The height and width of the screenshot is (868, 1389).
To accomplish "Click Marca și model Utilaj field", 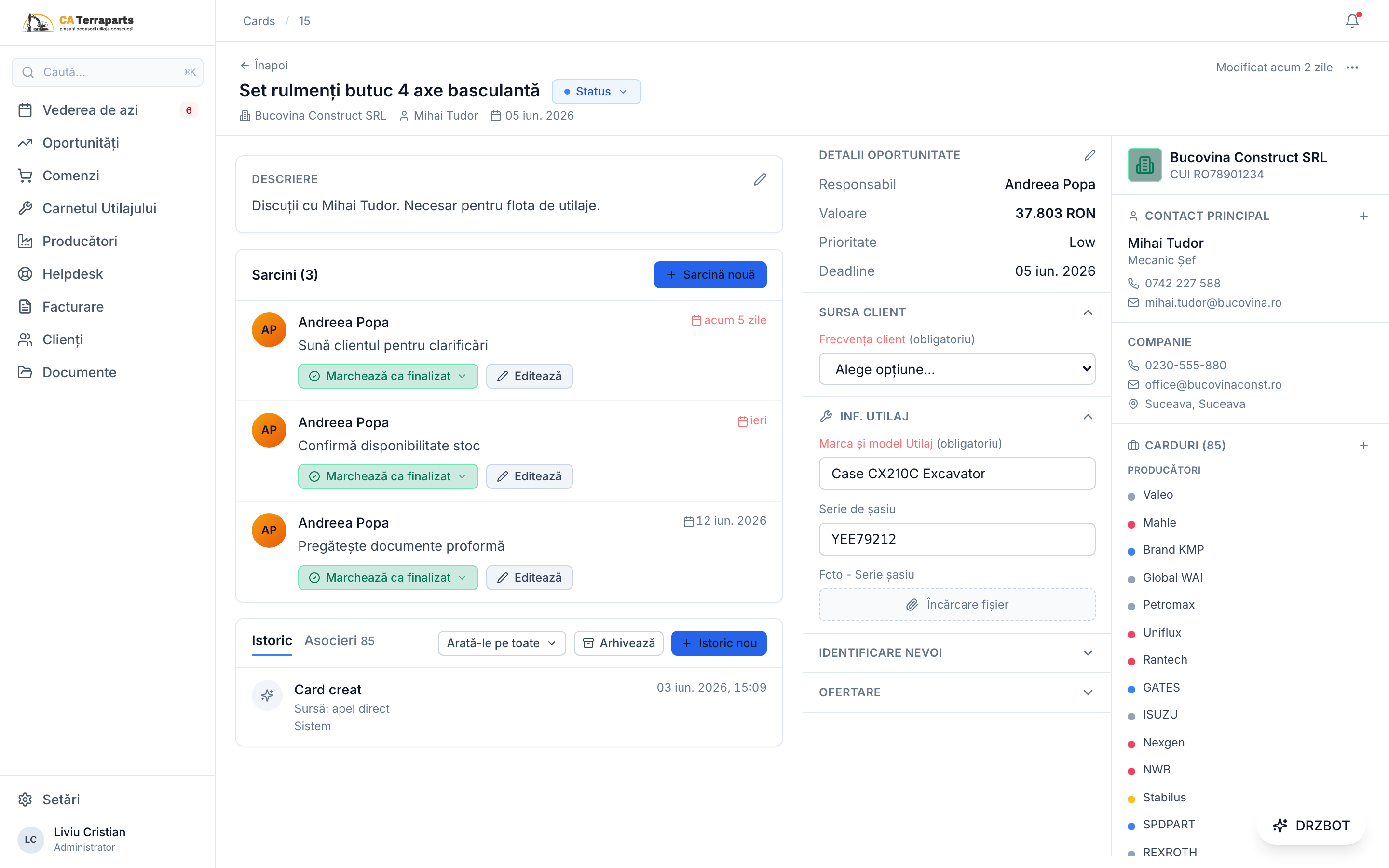I will (x=956, y=474).
